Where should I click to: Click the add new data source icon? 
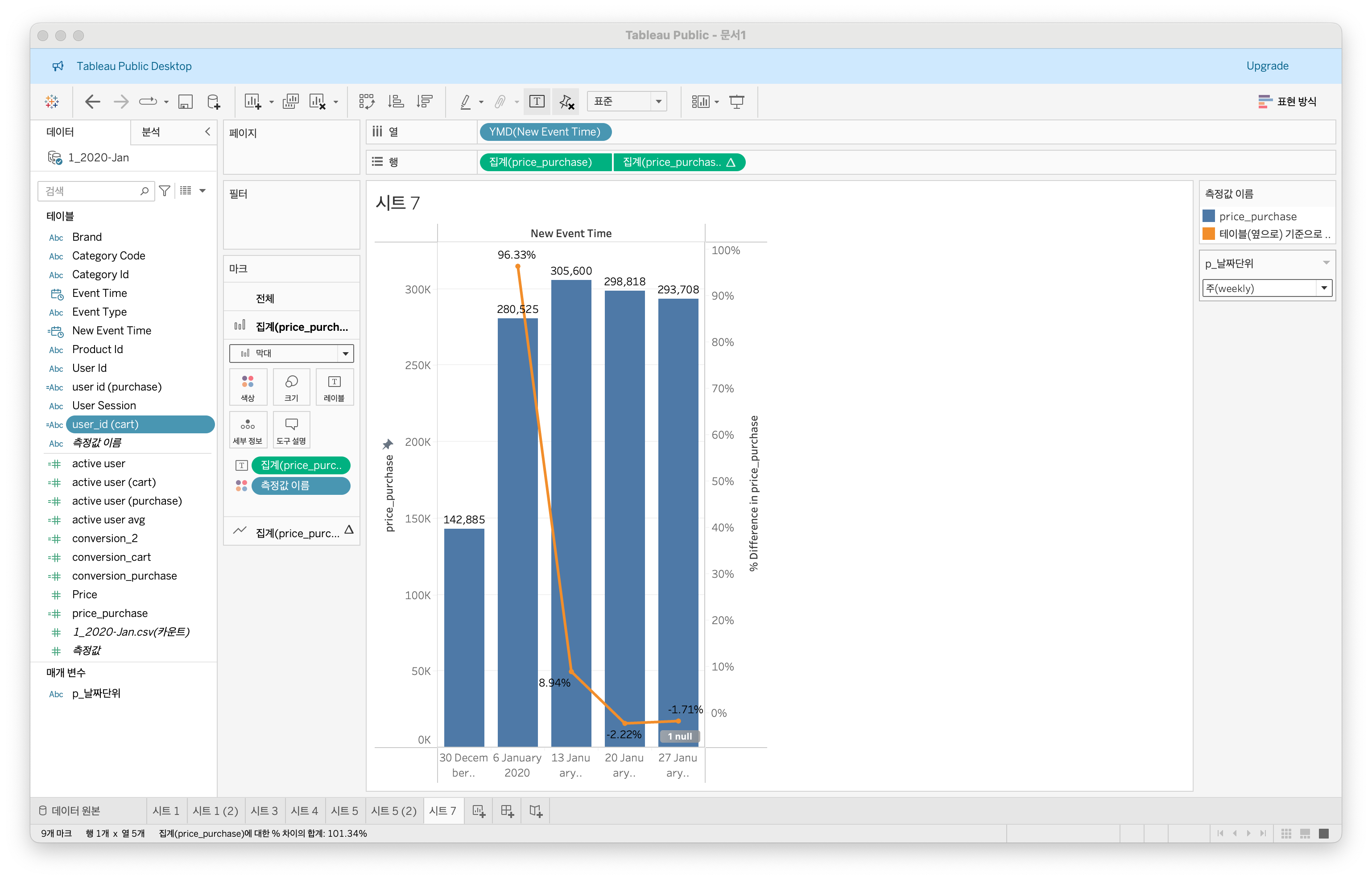(213, 102)
